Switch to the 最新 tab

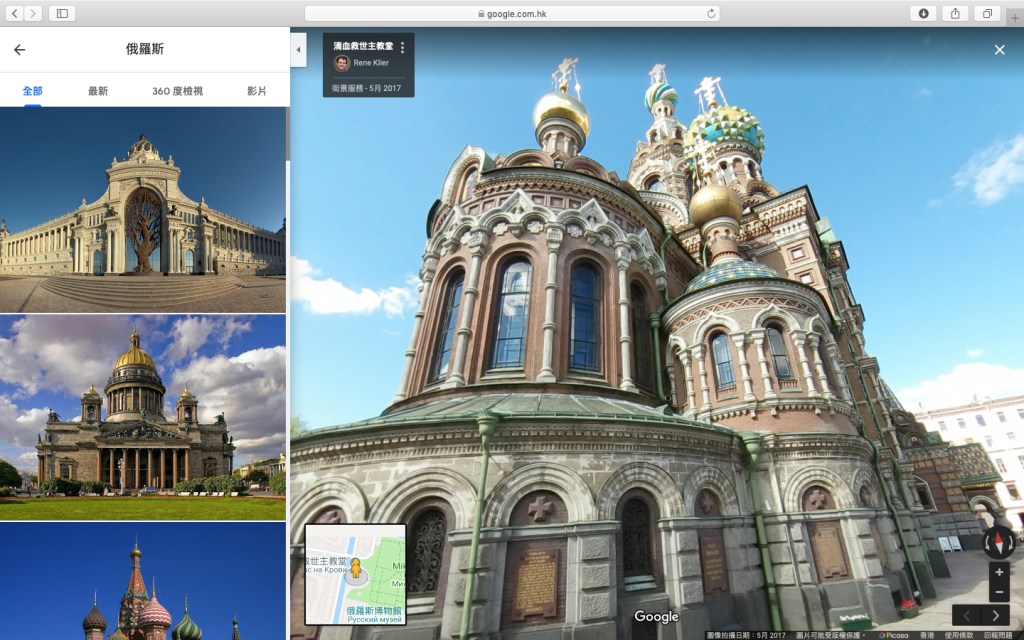coord(97,91)
